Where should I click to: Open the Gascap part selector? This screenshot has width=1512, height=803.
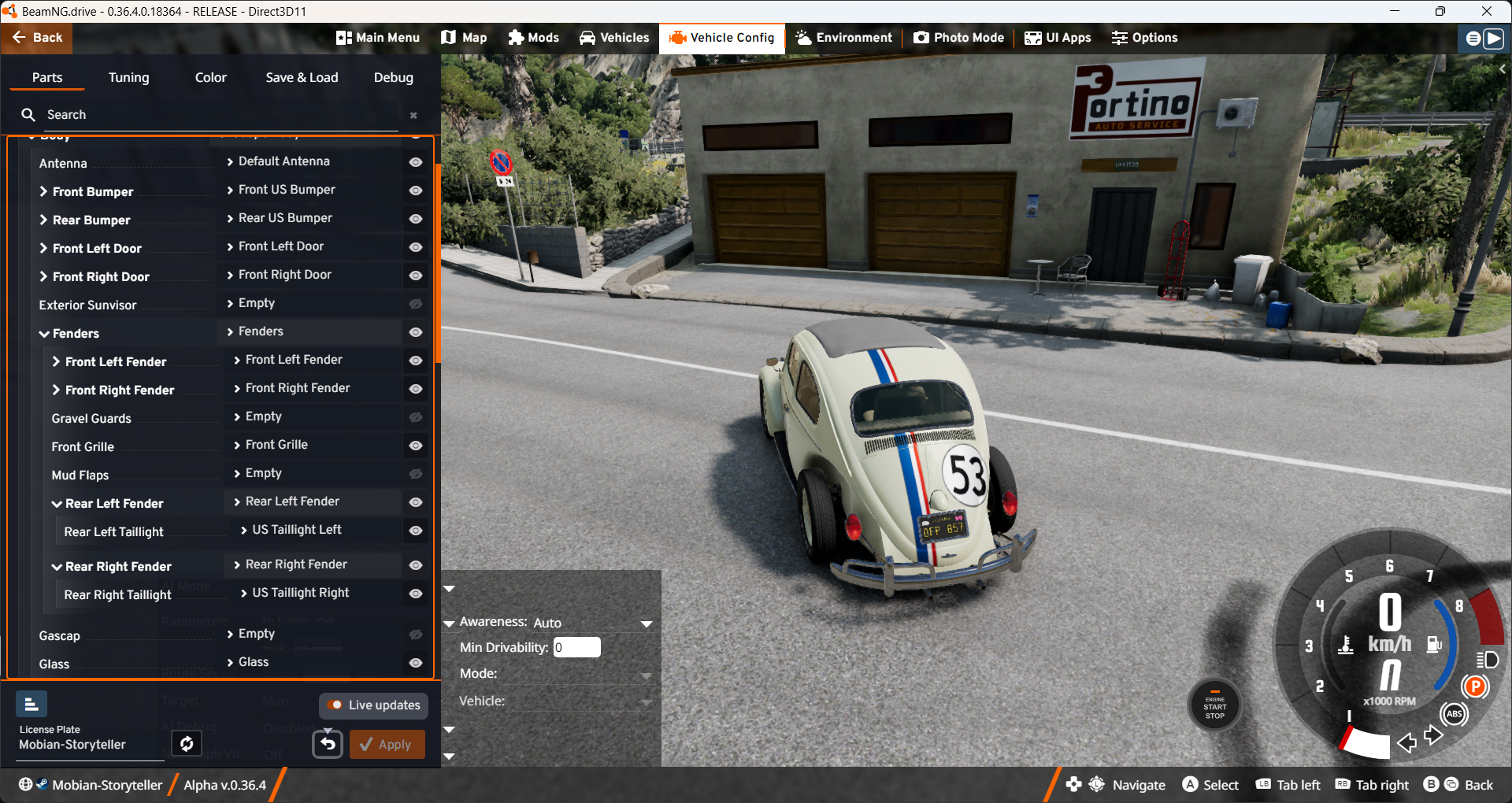pyautogui.click(x=309, y=634)
